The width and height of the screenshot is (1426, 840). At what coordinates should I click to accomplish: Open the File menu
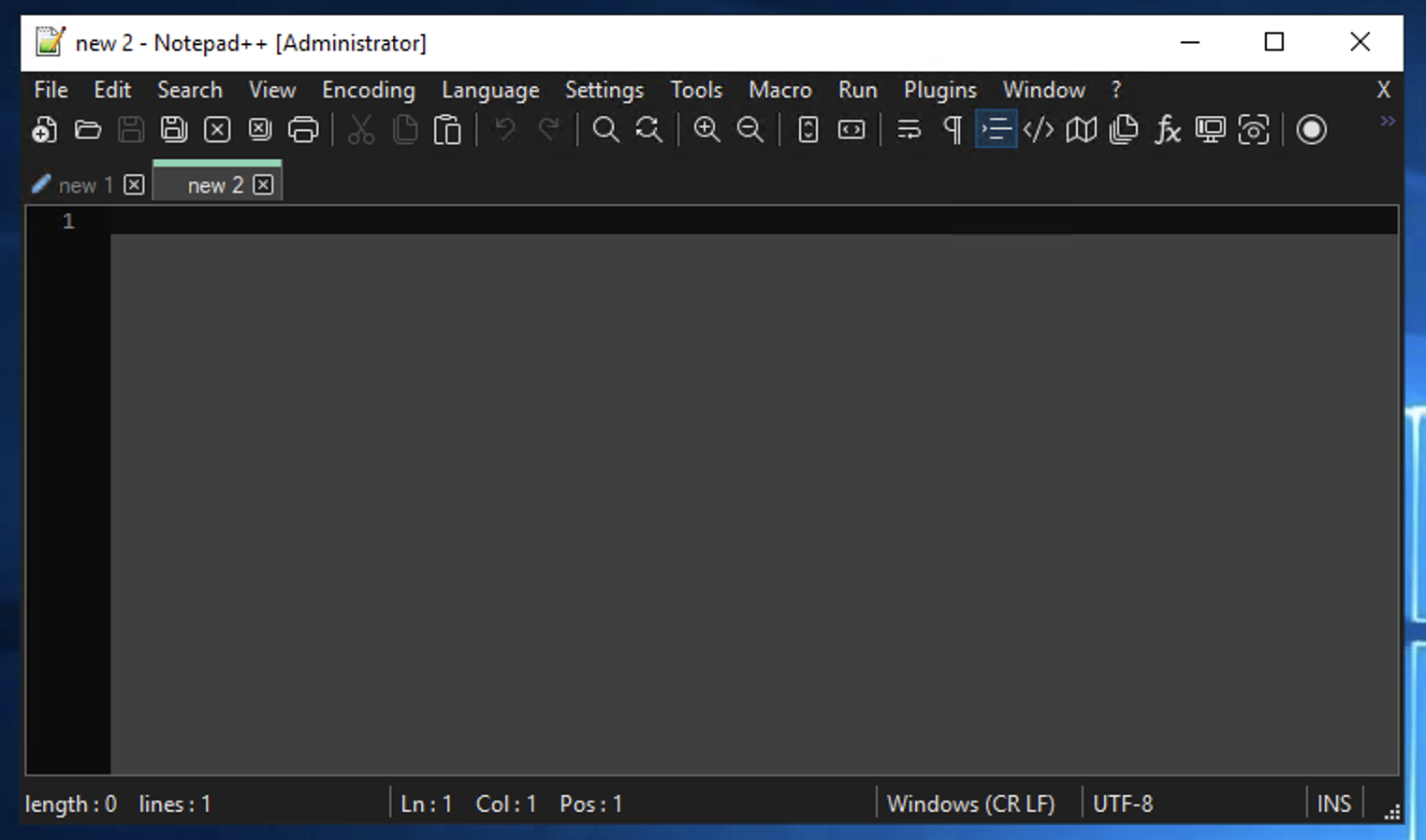(x=51, y=90)
